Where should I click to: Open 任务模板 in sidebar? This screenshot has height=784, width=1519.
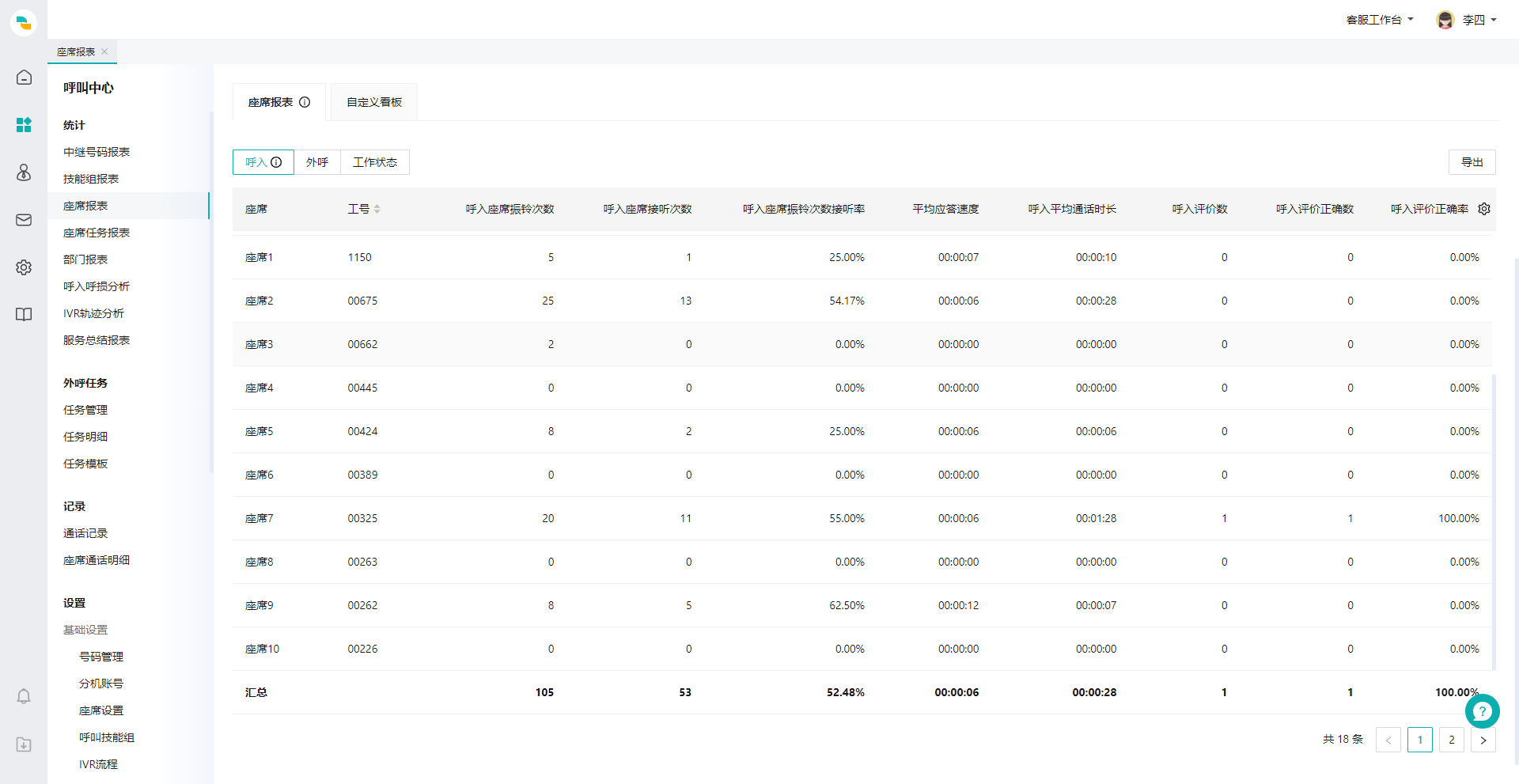click(x=85, y=464)
